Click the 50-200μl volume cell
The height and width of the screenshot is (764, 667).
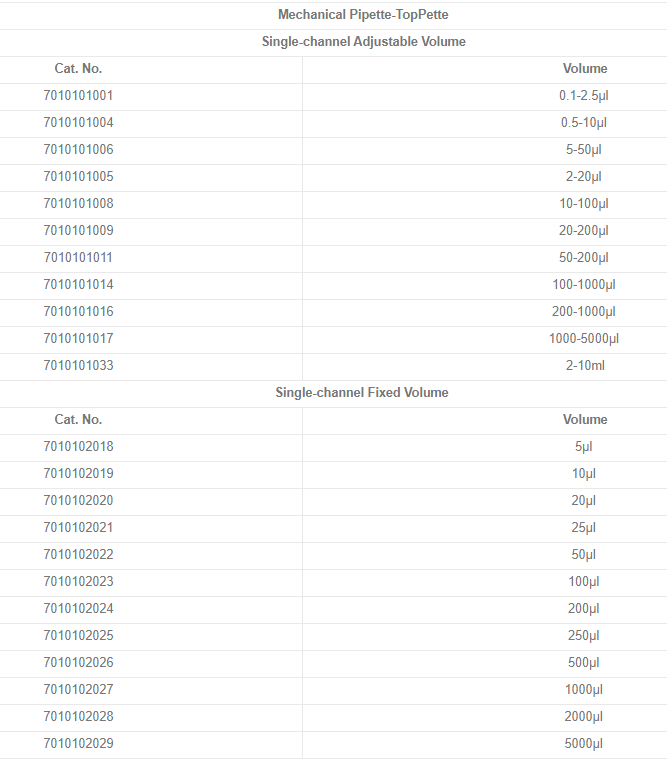click(x=584, y=258)
